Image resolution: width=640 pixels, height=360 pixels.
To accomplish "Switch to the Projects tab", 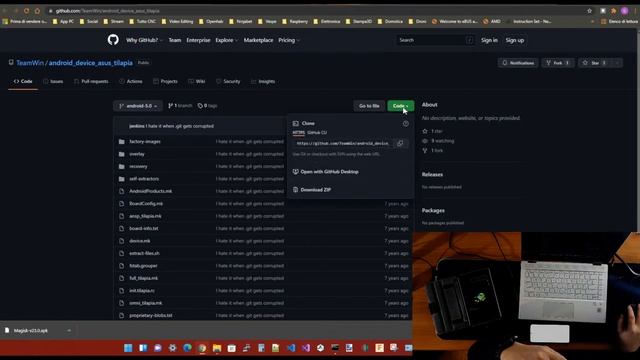I will [x=165, y=82].
